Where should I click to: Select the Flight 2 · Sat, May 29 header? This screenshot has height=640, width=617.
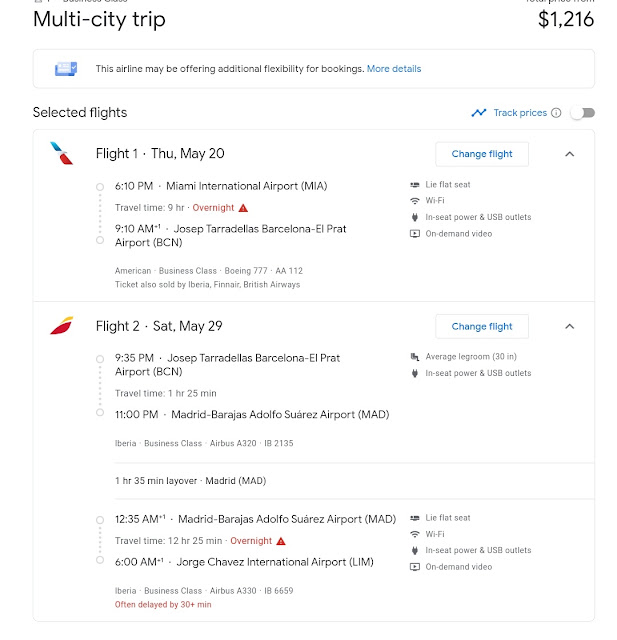[159, 326]
